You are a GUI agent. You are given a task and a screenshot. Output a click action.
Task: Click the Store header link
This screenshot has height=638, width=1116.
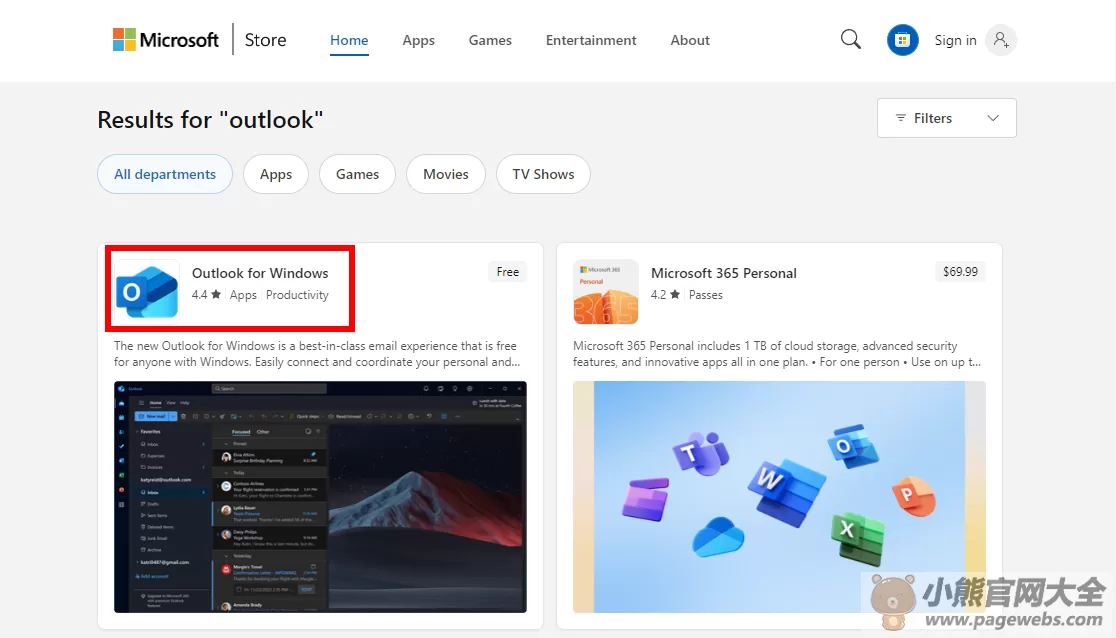pos(265,40)
